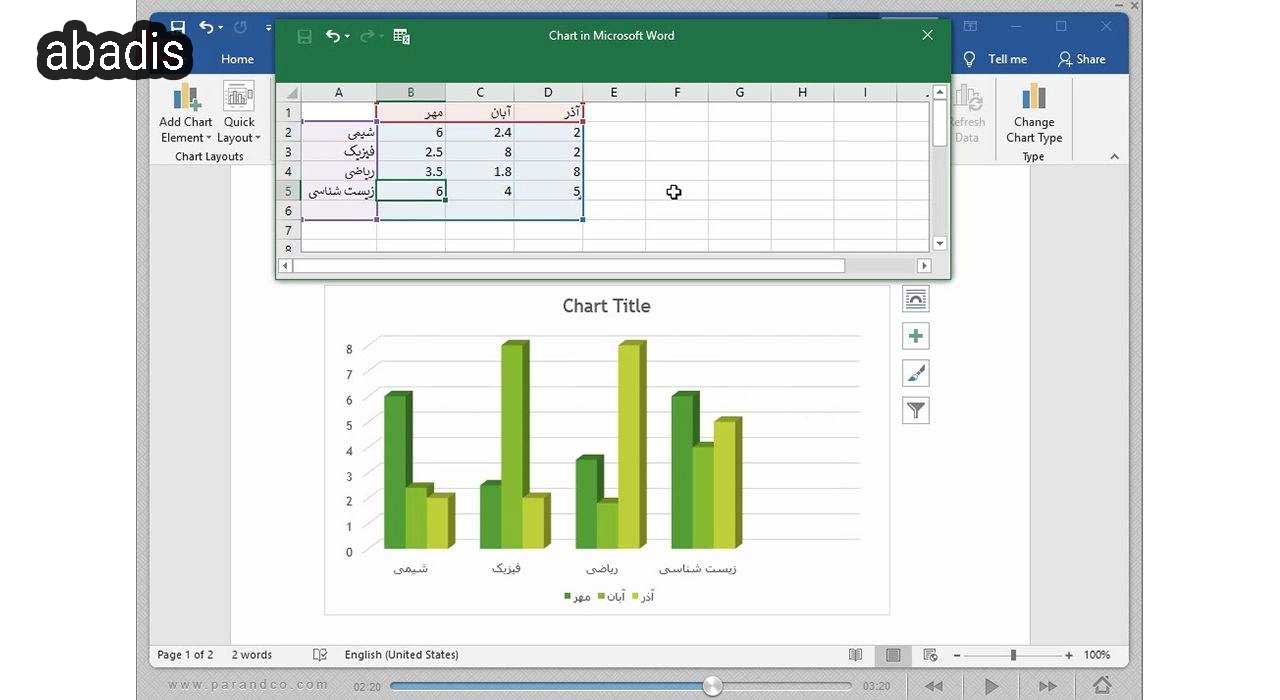Switch to Read Mode view
The image size is (1280, 700).
click(x=855, y=655)
